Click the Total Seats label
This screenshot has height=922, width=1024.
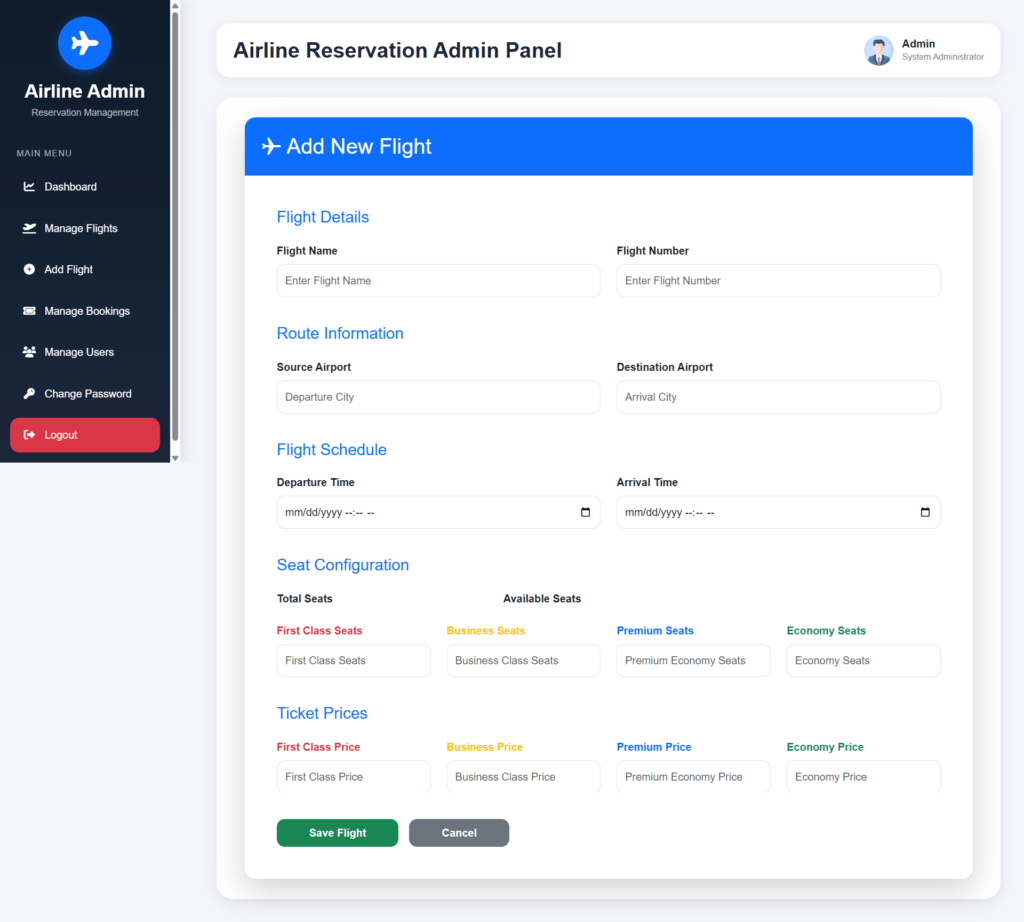tap(304, 599)
